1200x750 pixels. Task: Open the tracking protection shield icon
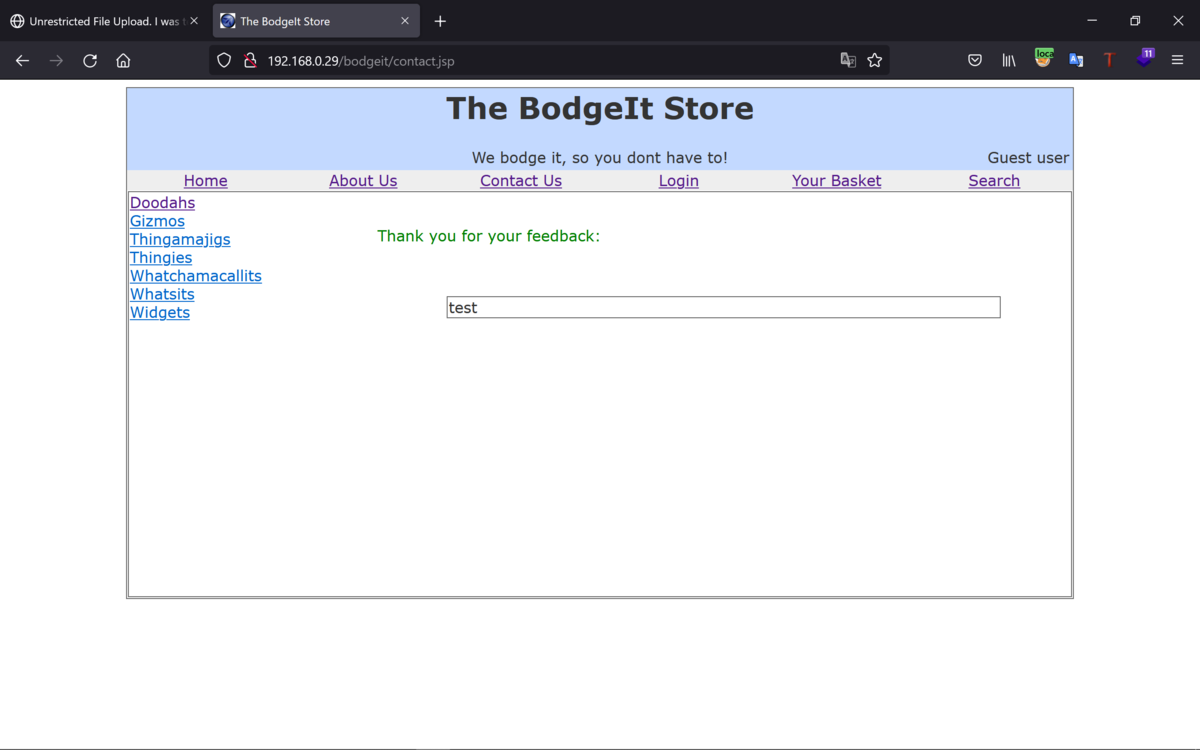pos(224,61)
